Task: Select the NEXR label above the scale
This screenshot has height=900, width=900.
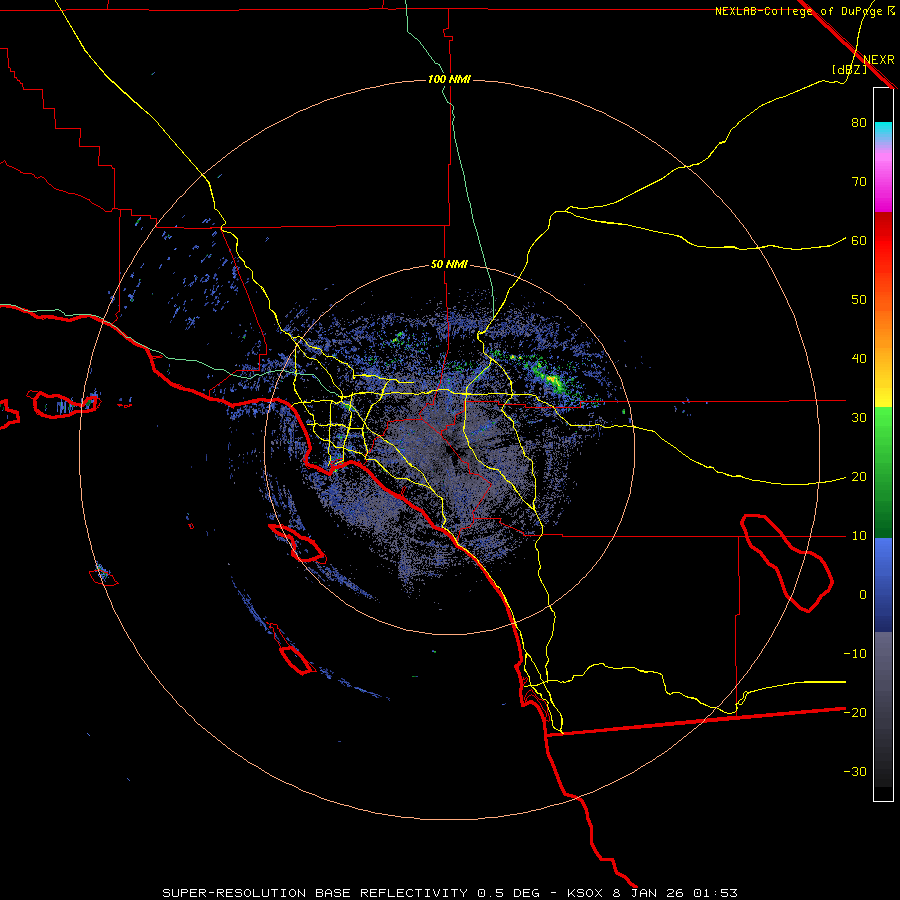Action: pos(878,60)
